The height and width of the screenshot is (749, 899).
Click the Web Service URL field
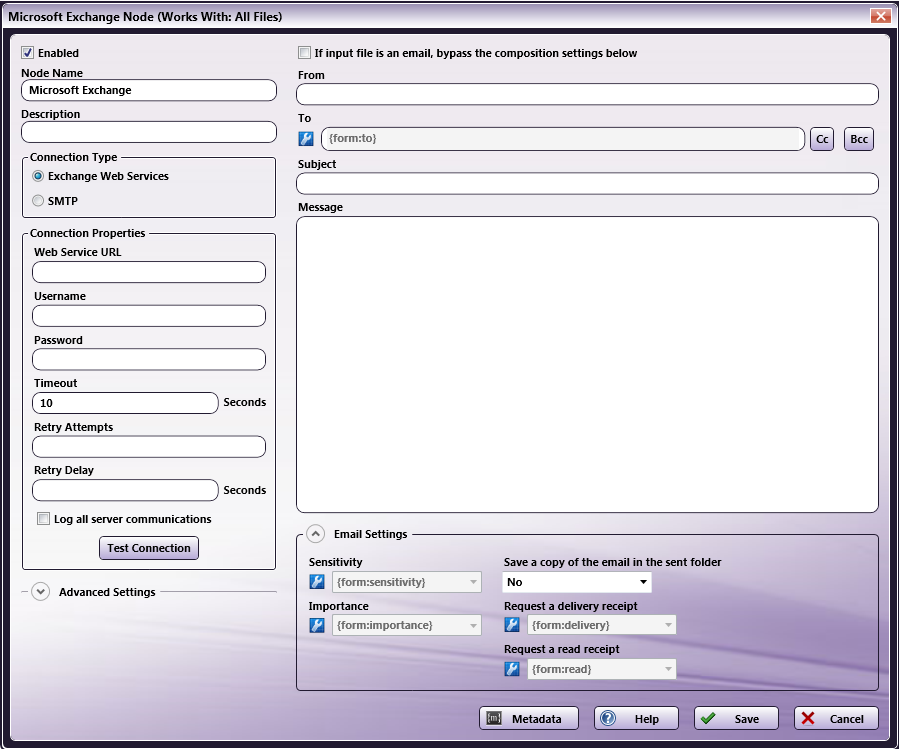click(x=149, y=272)
